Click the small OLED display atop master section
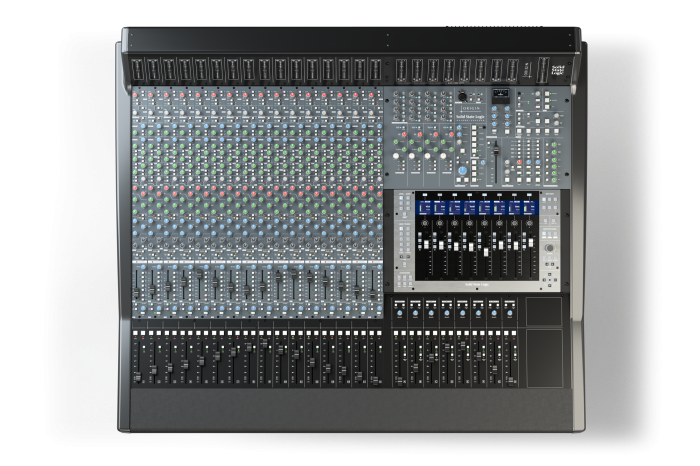The image size is (700, 466). [x=501, y=95]
